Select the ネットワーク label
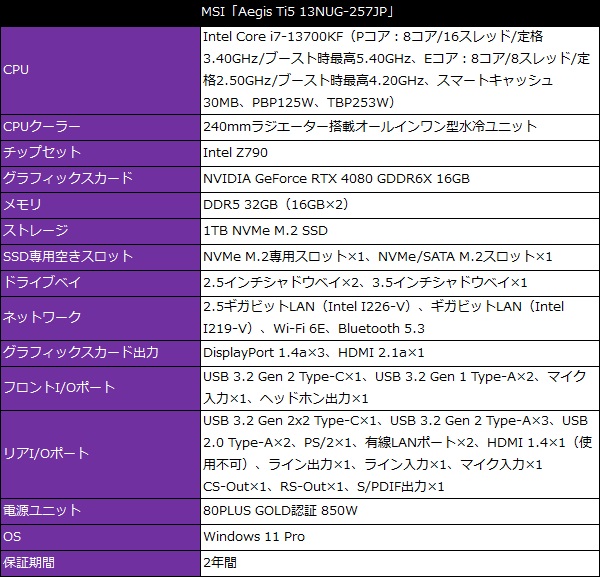 tap(42, 318)
